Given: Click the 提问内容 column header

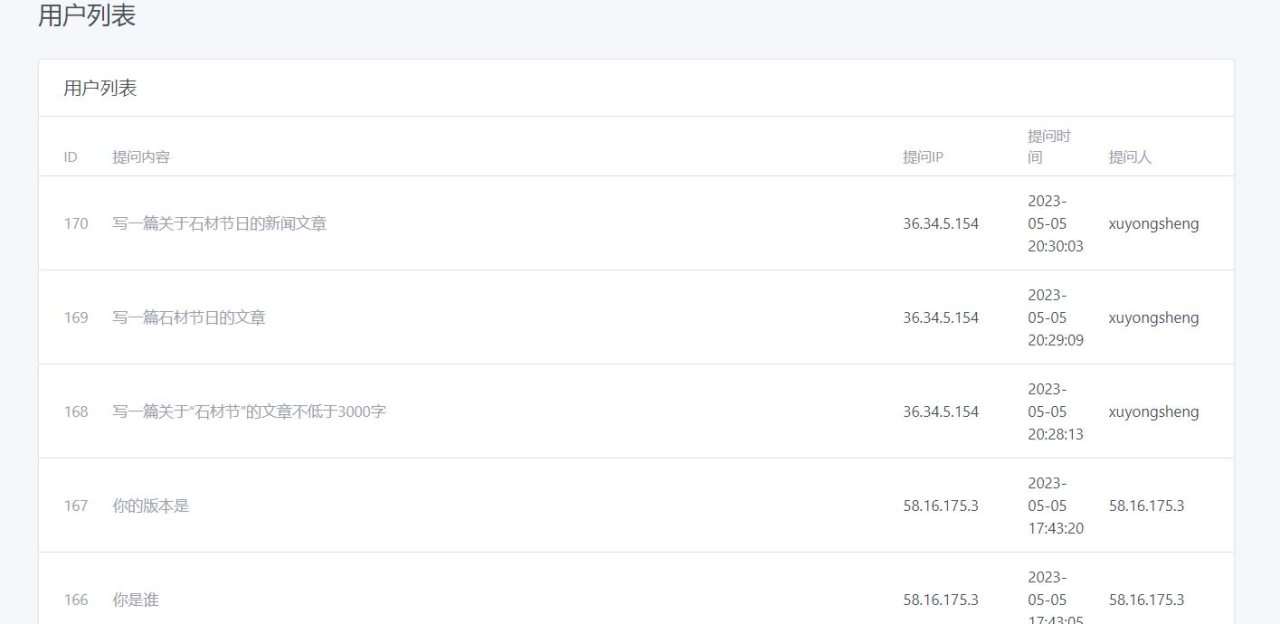Looking at the screenshot, I should tap(141, 157).
